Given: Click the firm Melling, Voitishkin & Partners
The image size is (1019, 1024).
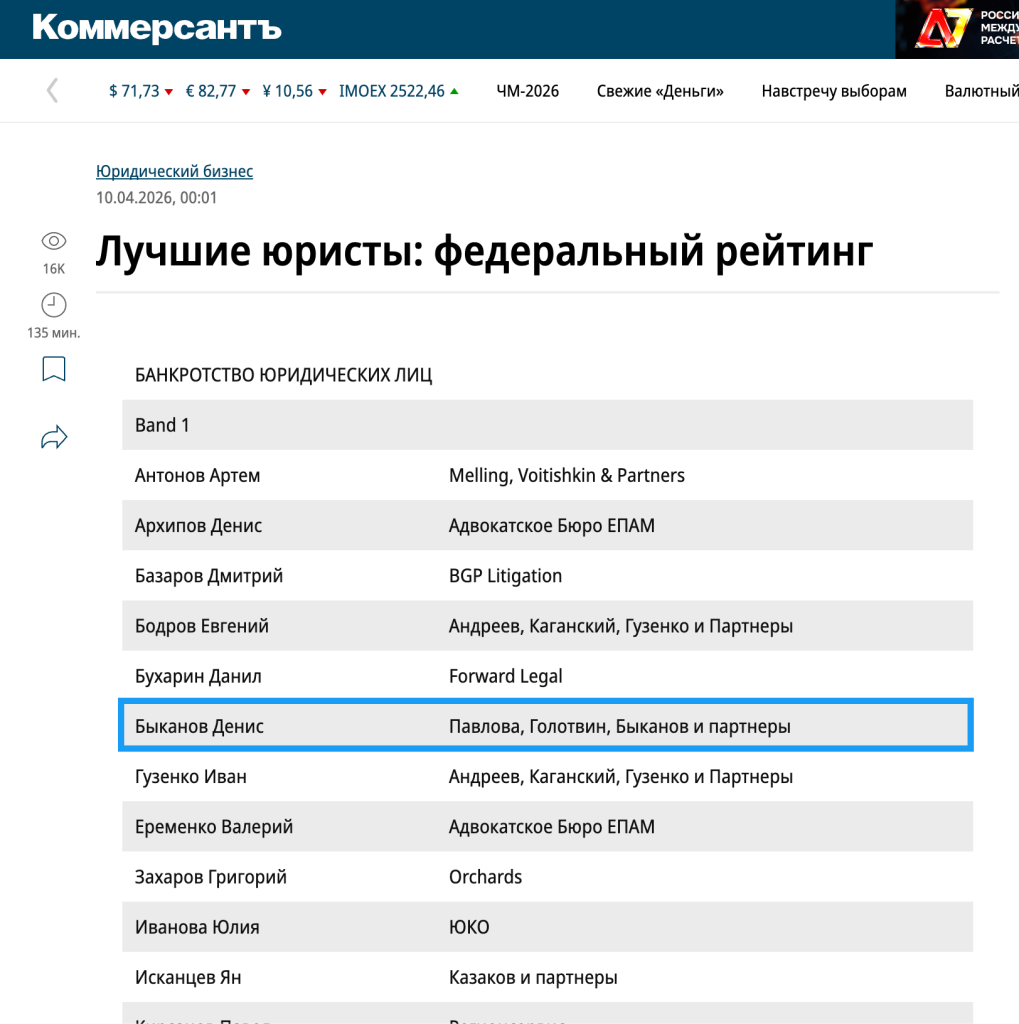Looking at the screenshot, I should pos(566,475).
